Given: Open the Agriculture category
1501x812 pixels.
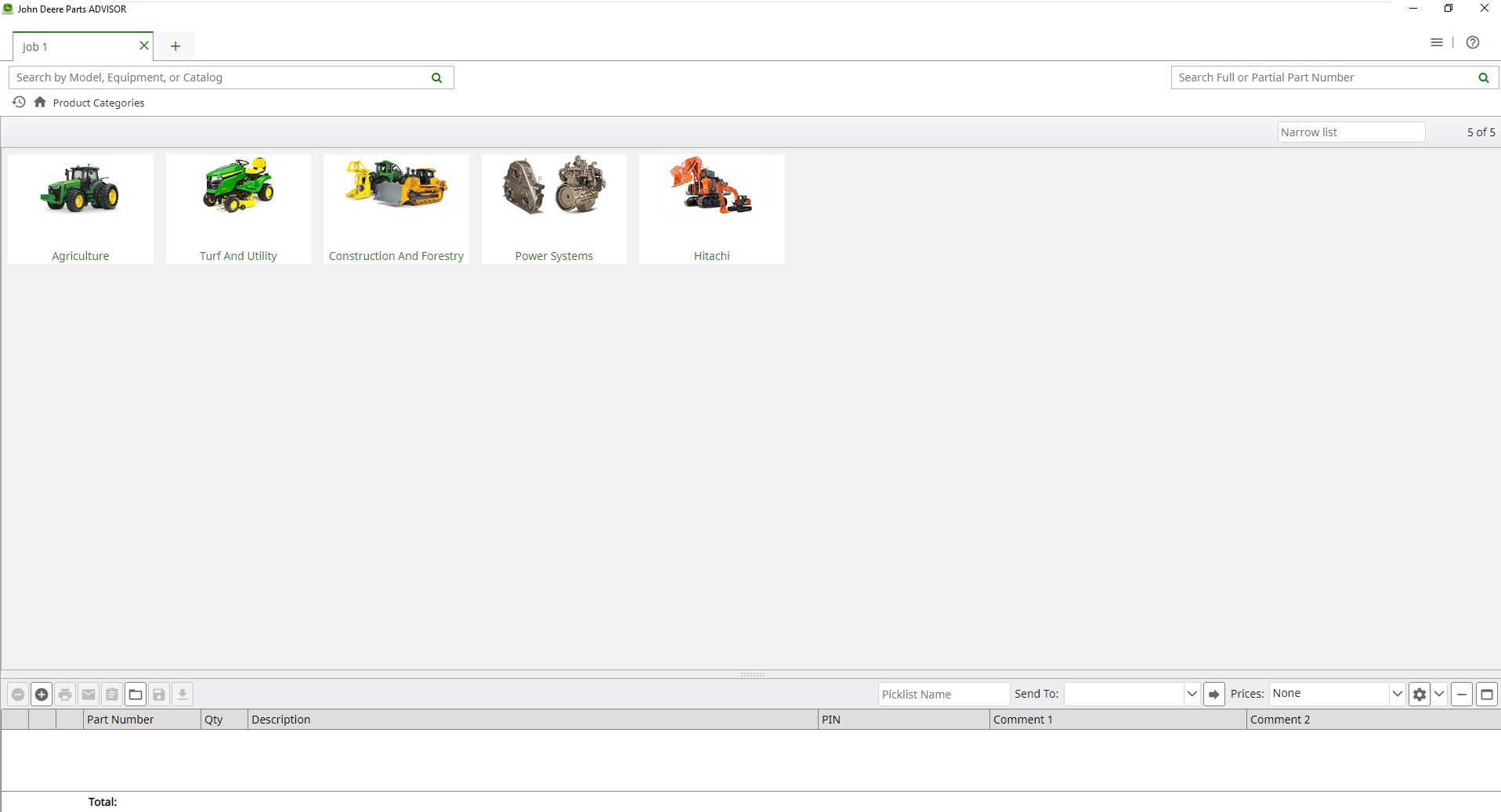Looking at the screenshot, I should pyautogui.click(x=81, y=209).
